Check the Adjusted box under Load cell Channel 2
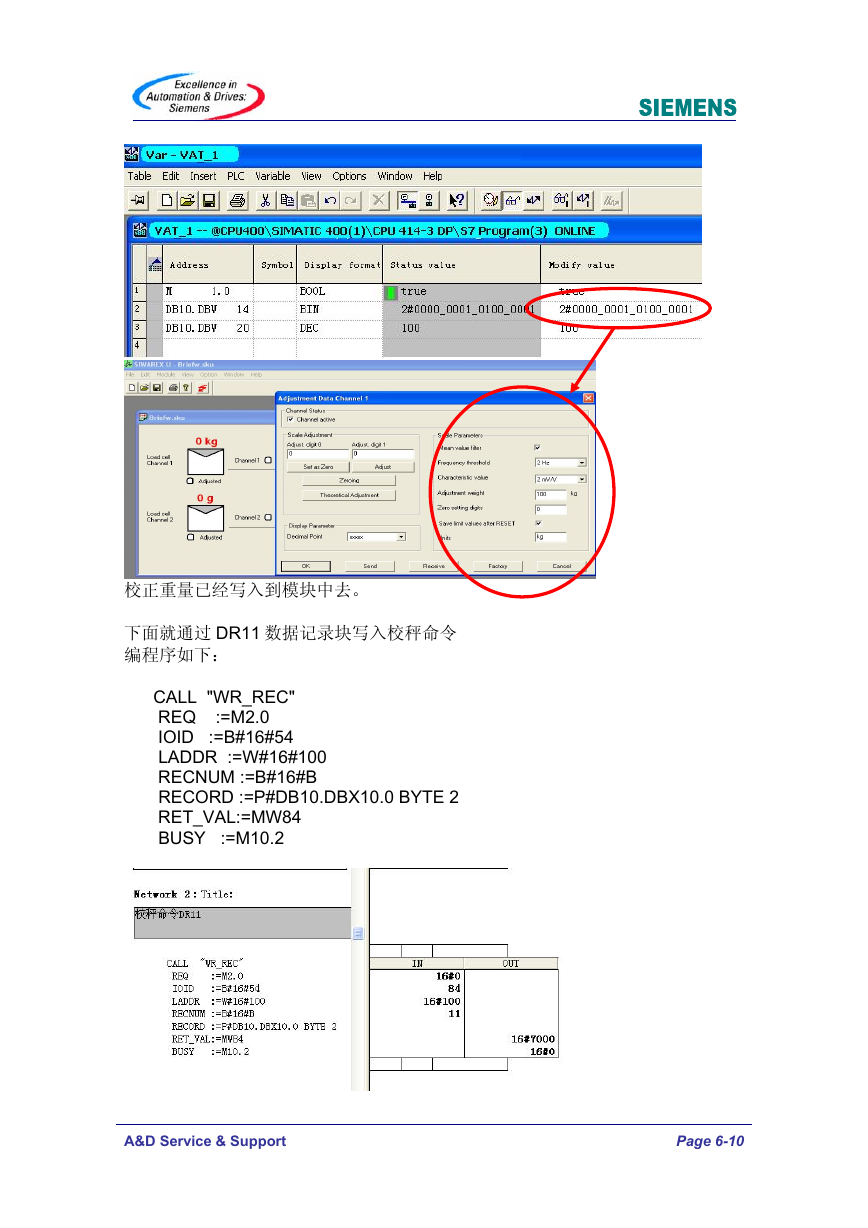 click(x=191, y=537)
